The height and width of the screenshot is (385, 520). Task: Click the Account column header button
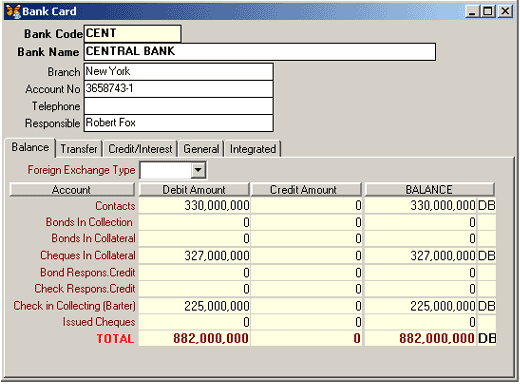pyautogui.click(x=72, y=190)
